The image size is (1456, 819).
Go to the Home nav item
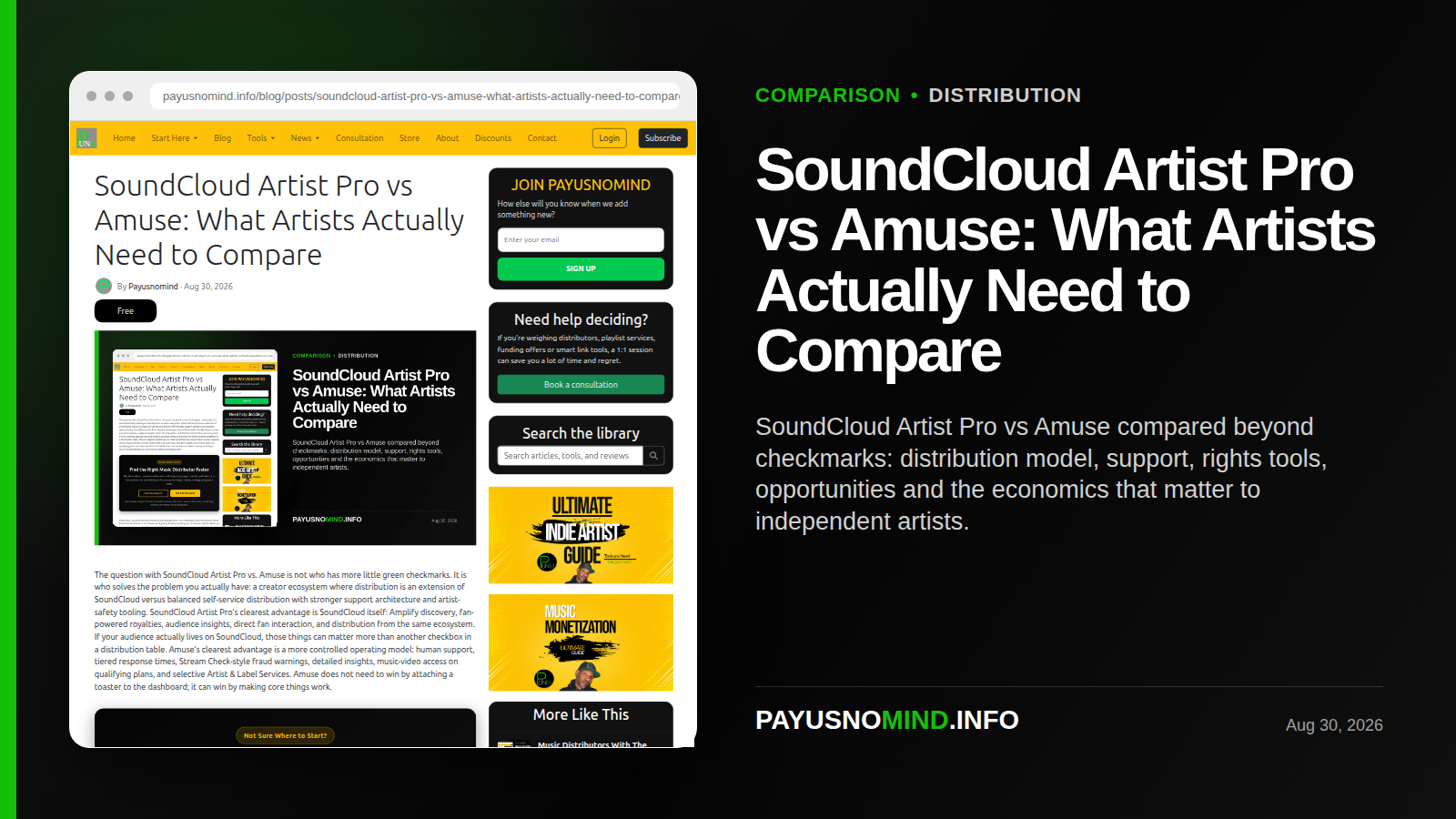click(124, 138)
